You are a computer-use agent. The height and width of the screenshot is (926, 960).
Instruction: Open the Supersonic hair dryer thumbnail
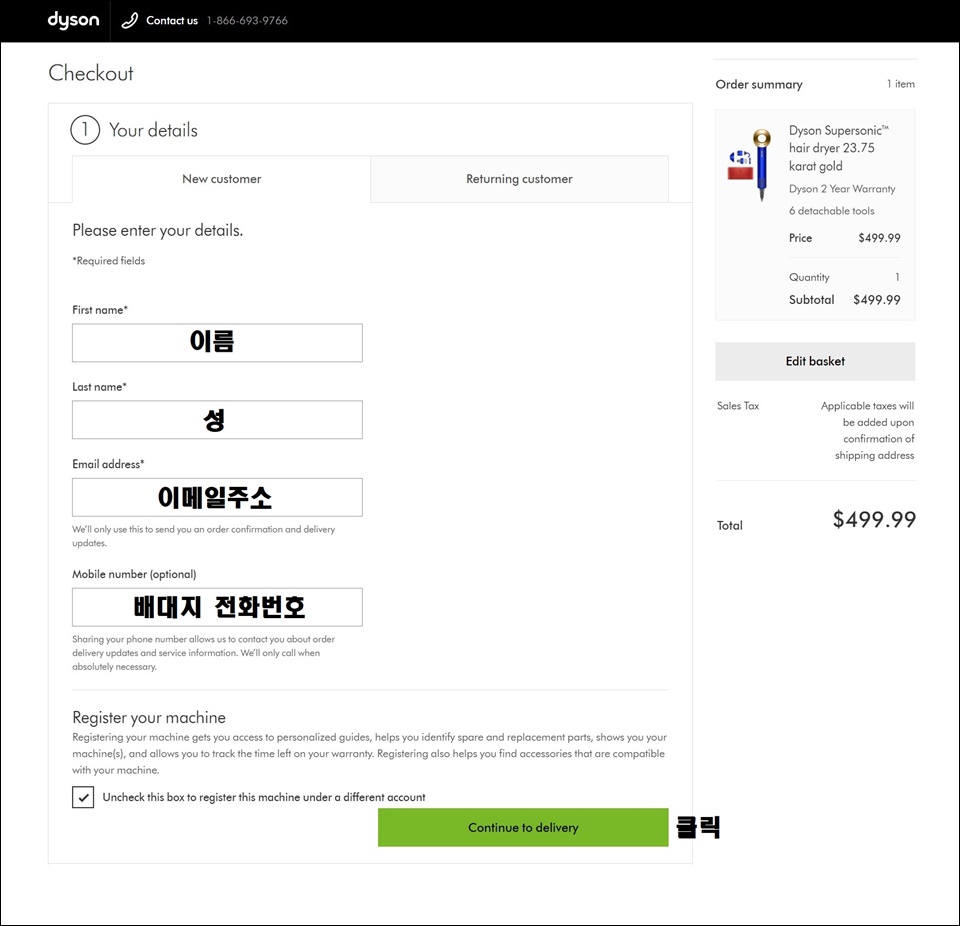pyautogui.click(x=751, y=164)
